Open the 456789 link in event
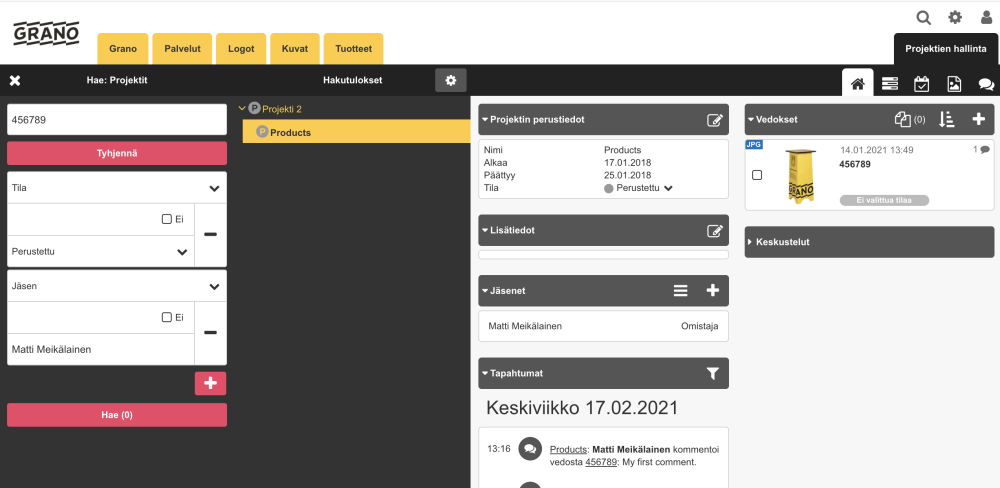1000x488 pixels. click(601, 462)
